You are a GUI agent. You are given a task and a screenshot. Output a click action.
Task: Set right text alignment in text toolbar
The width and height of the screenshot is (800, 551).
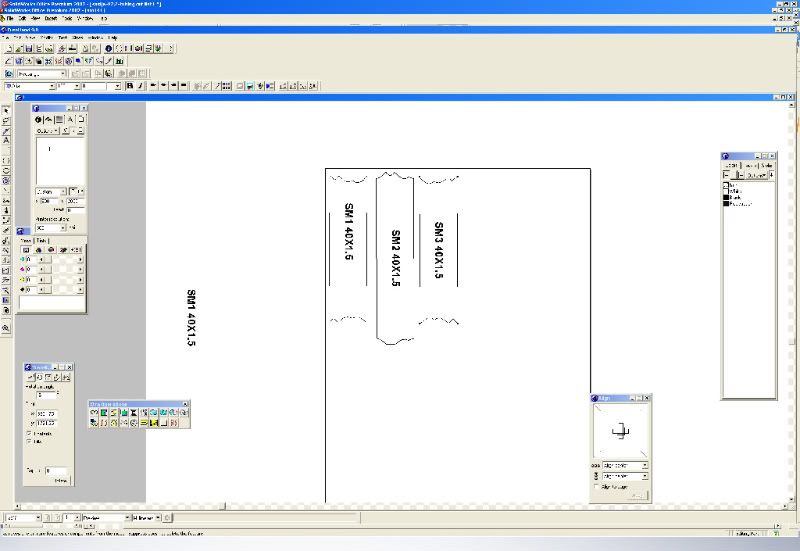pos(173,86)
